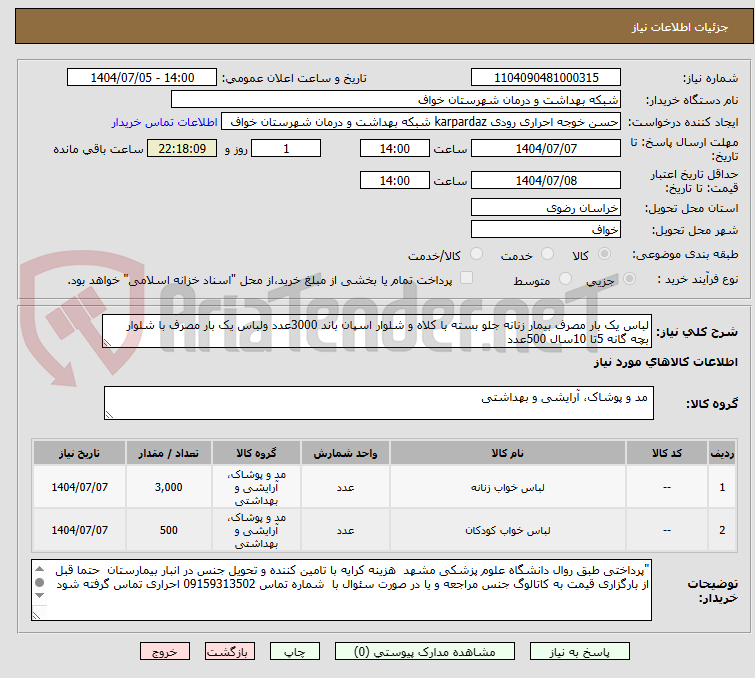Click the خروج exit button

tap(165, 651)
